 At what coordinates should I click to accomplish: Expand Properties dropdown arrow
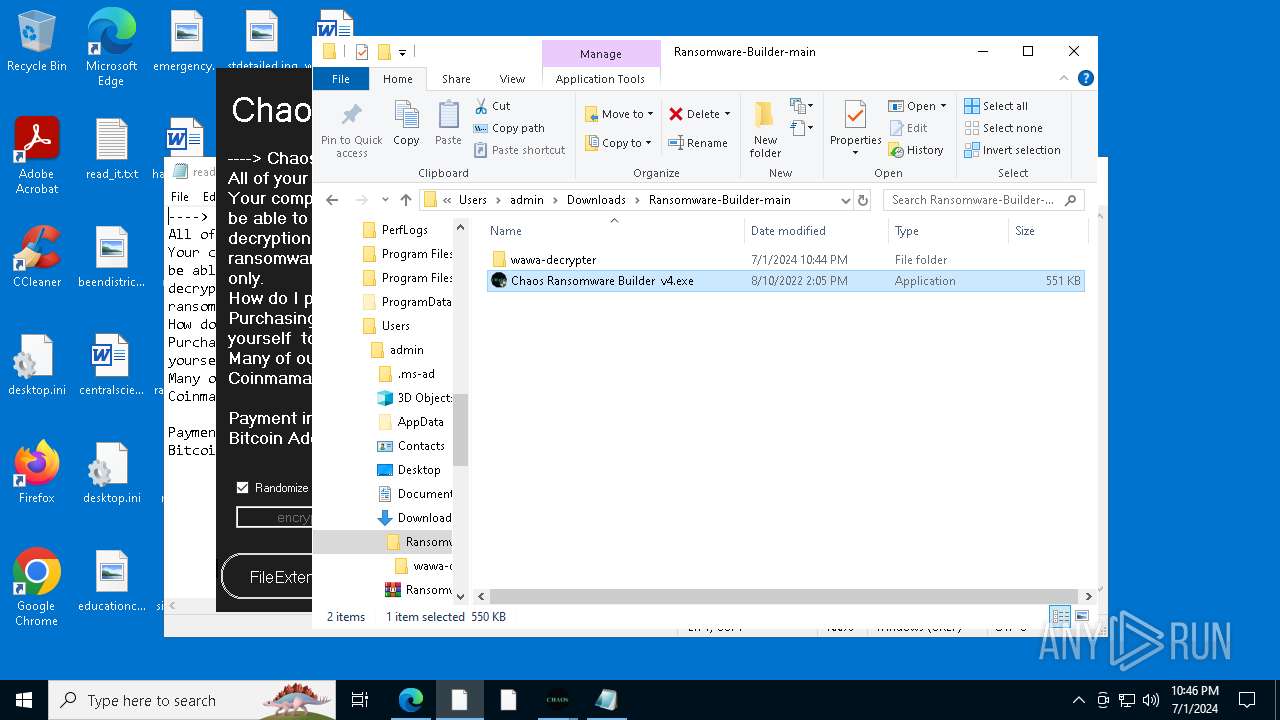855,153
